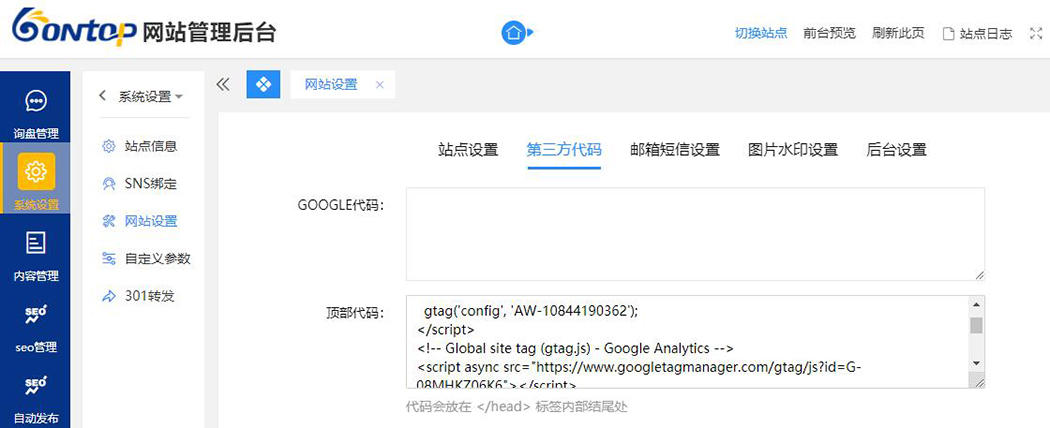
Task: Click inside the GOOGLE代码 text area
Action: (695, 234)
